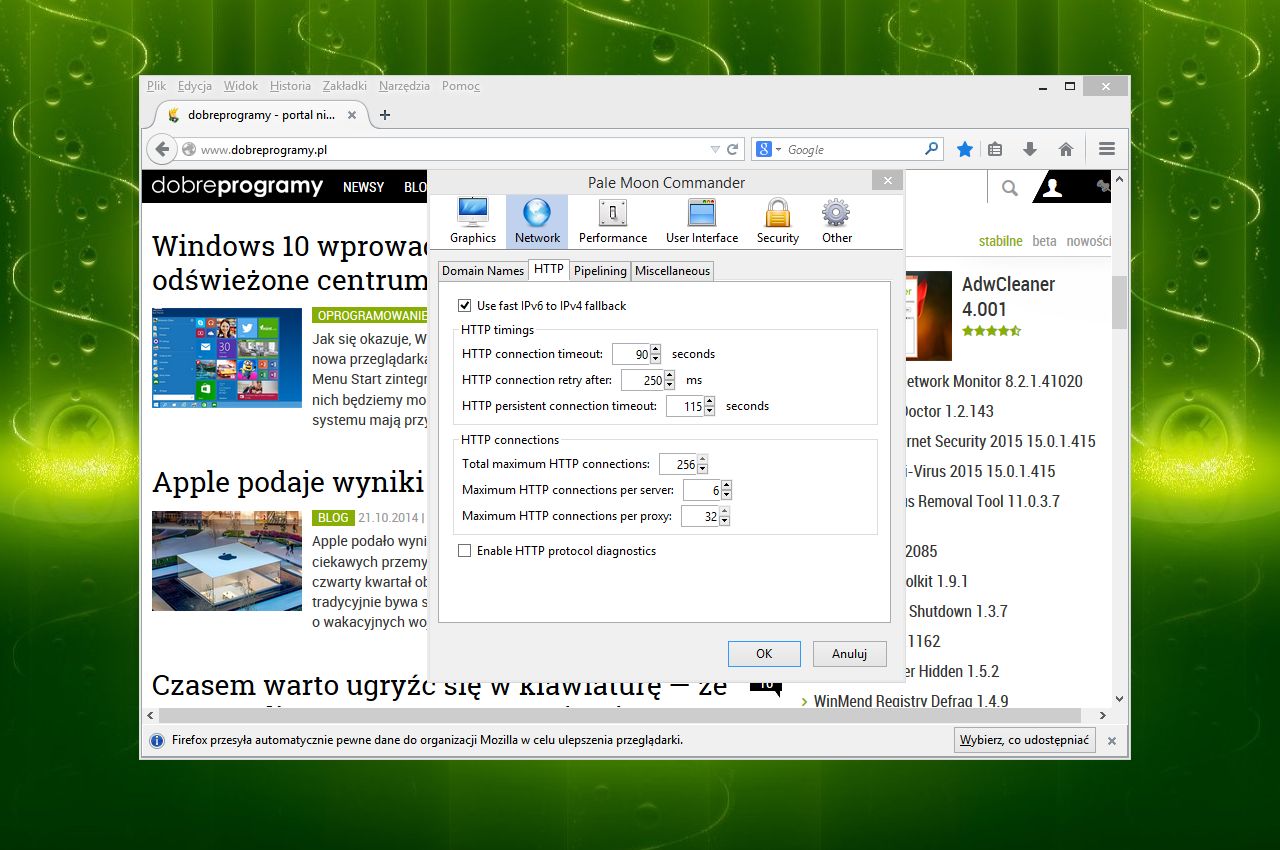This screenshot has height=850, width=1280.
Task: Click the search magnifier in Google search box
Action: tap(931, 149)
